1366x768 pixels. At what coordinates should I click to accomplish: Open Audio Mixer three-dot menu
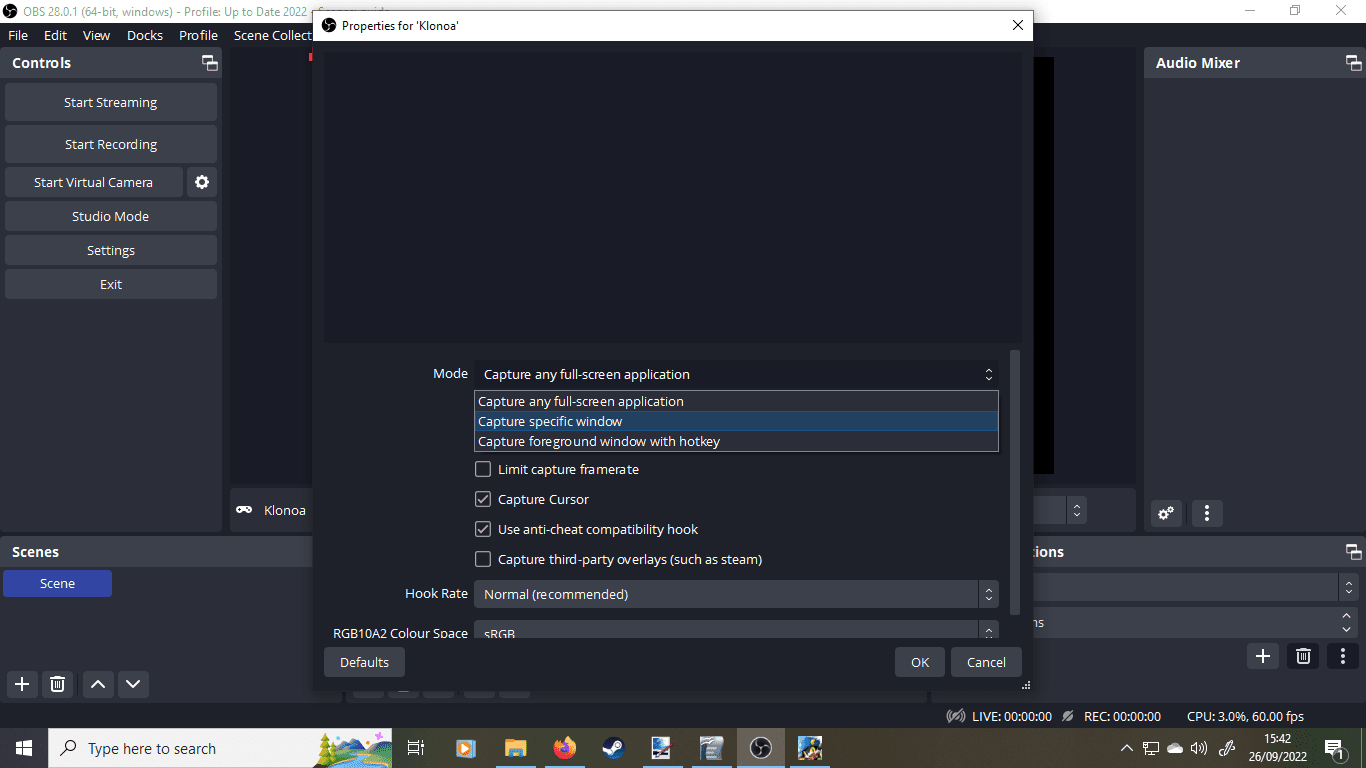click(1207, 513)
